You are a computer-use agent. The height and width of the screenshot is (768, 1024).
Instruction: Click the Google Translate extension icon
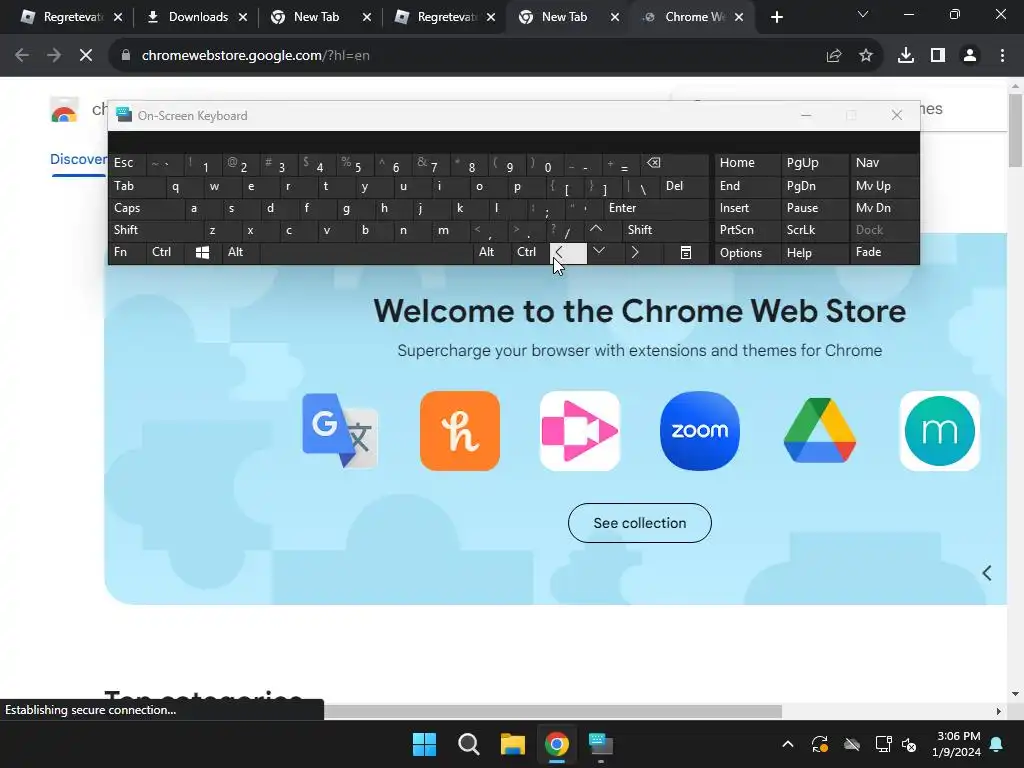coord(340,431)
